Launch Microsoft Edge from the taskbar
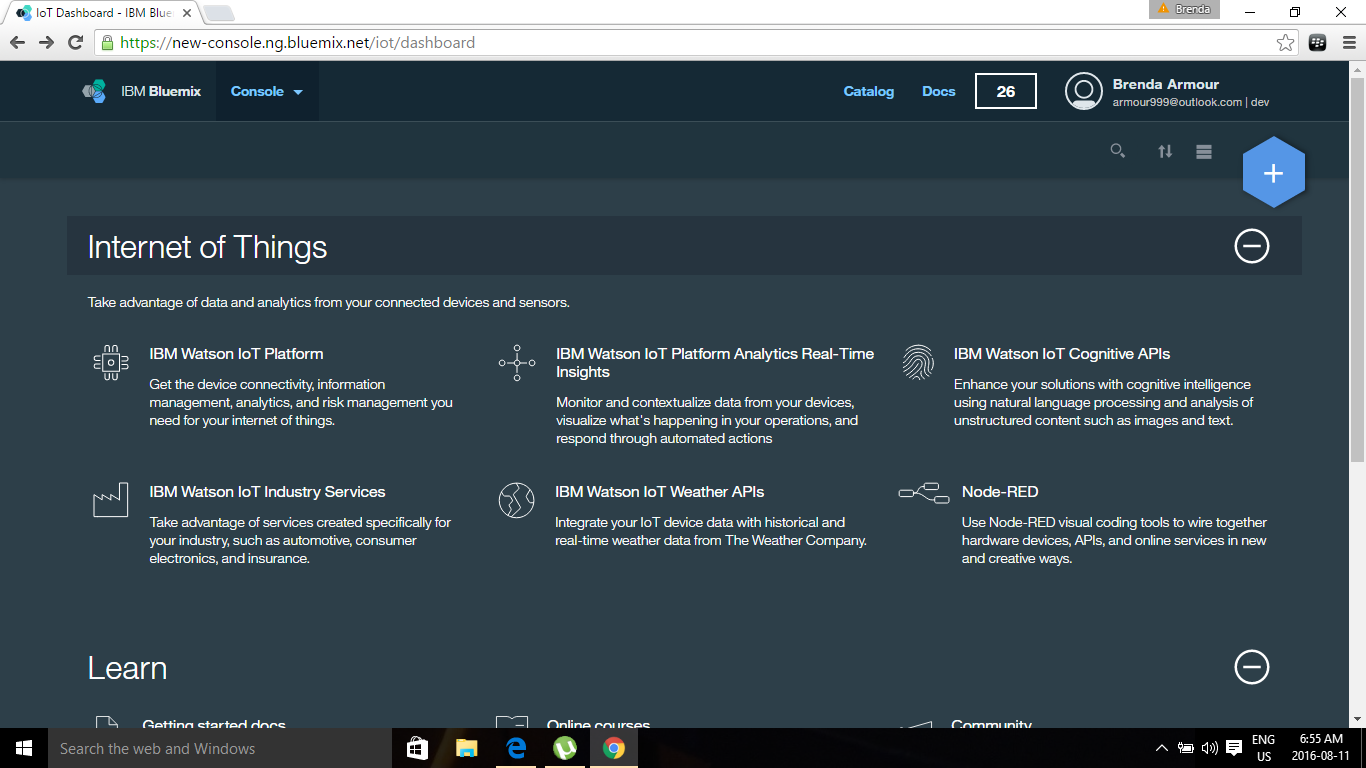The image size is (1366, 768). 516,748
